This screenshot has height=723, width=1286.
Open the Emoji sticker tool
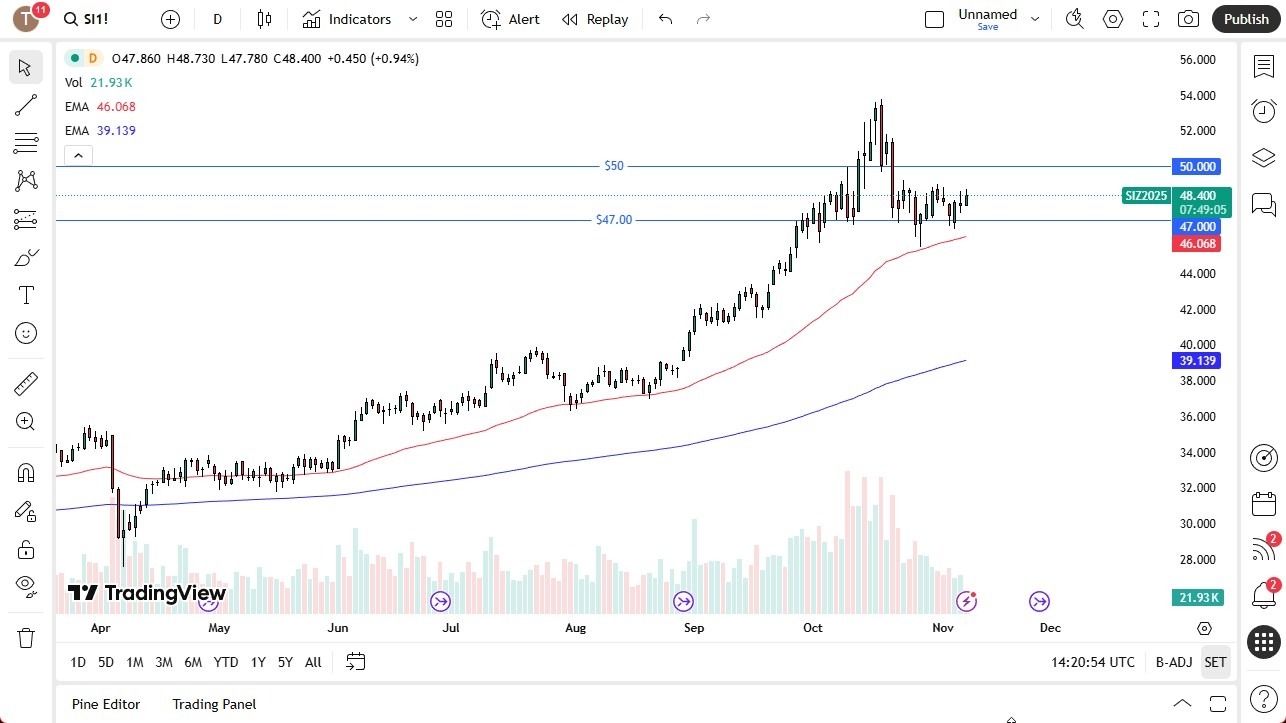26,333
